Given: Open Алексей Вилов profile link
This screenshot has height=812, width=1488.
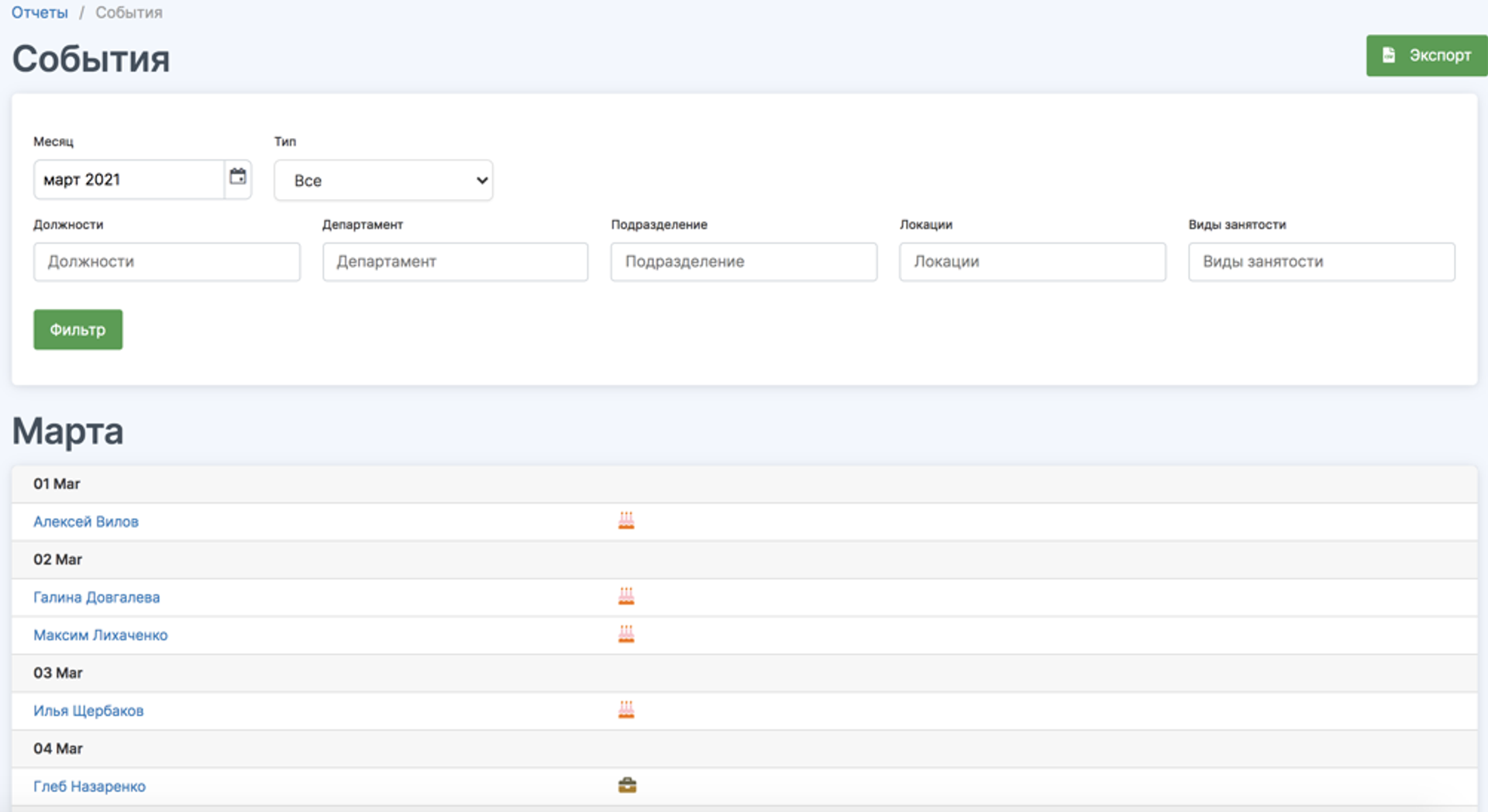Looking at the screenshot, I should (86, 521).
